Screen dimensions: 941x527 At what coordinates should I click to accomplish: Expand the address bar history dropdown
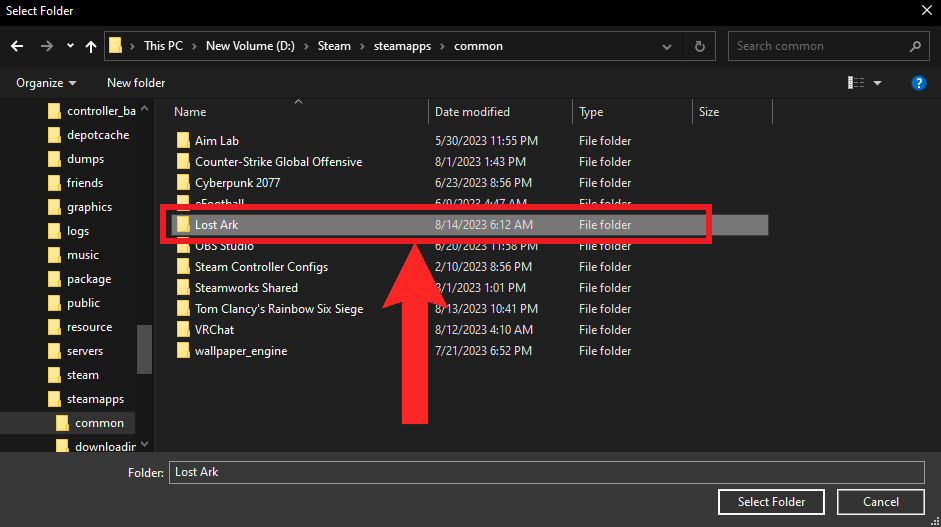(x=668, y=46)
